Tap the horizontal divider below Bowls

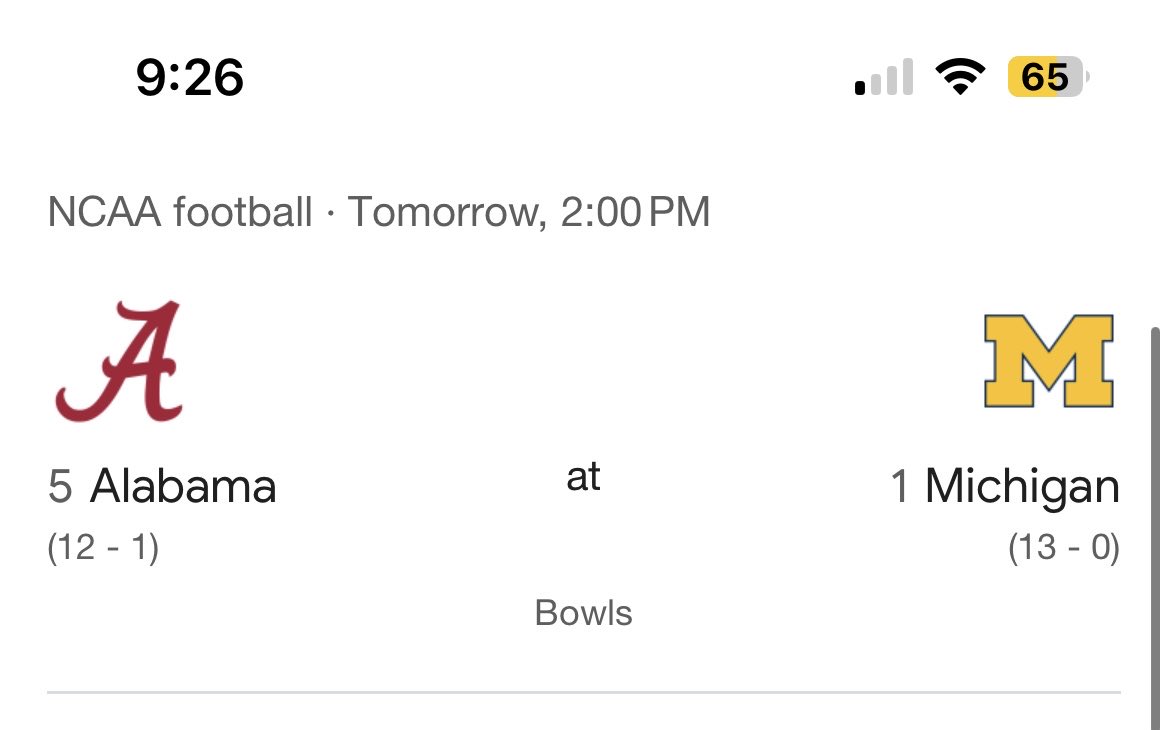(x=584, y=691)
